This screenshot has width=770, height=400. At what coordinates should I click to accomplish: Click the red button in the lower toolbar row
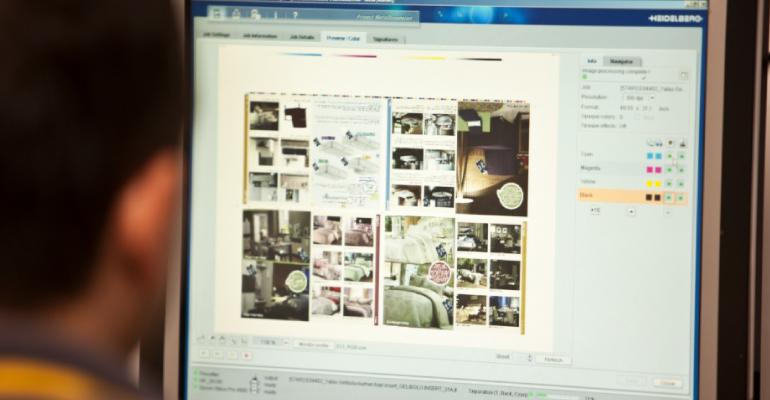[247, 355]
